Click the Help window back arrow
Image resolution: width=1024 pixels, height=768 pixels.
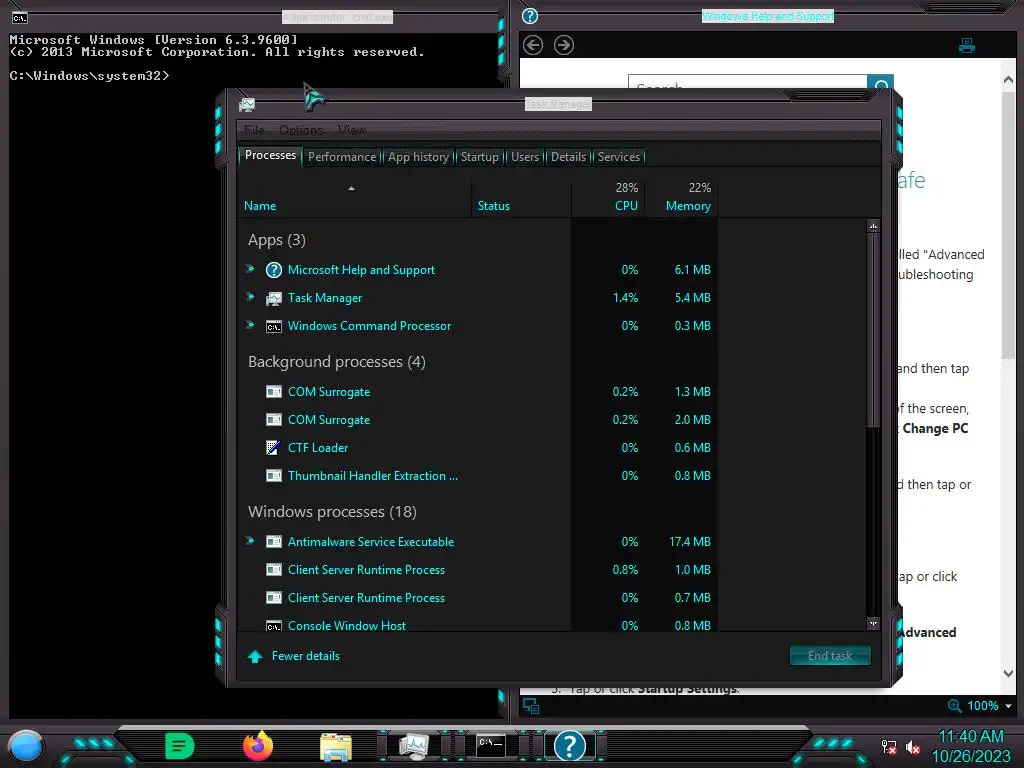pos(533,45)
